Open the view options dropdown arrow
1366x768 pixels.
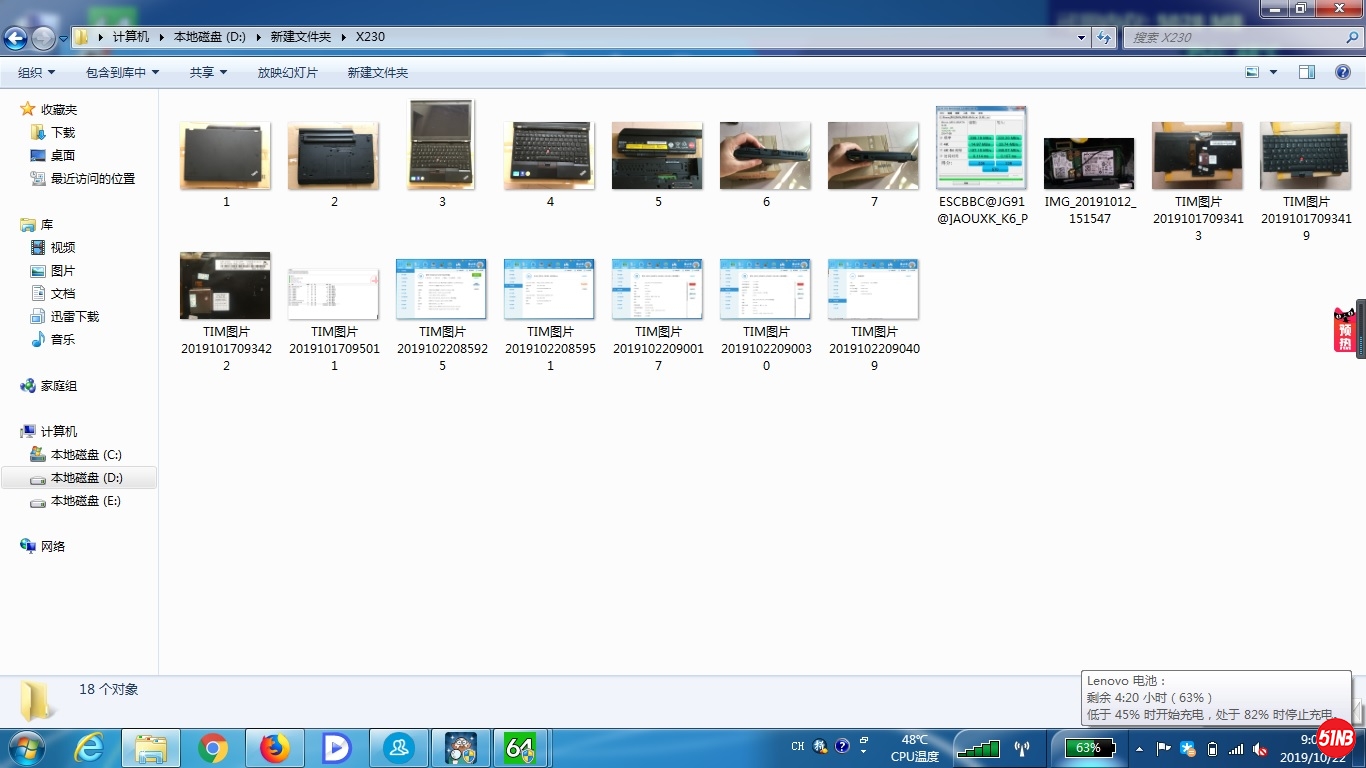point(1273,72)
